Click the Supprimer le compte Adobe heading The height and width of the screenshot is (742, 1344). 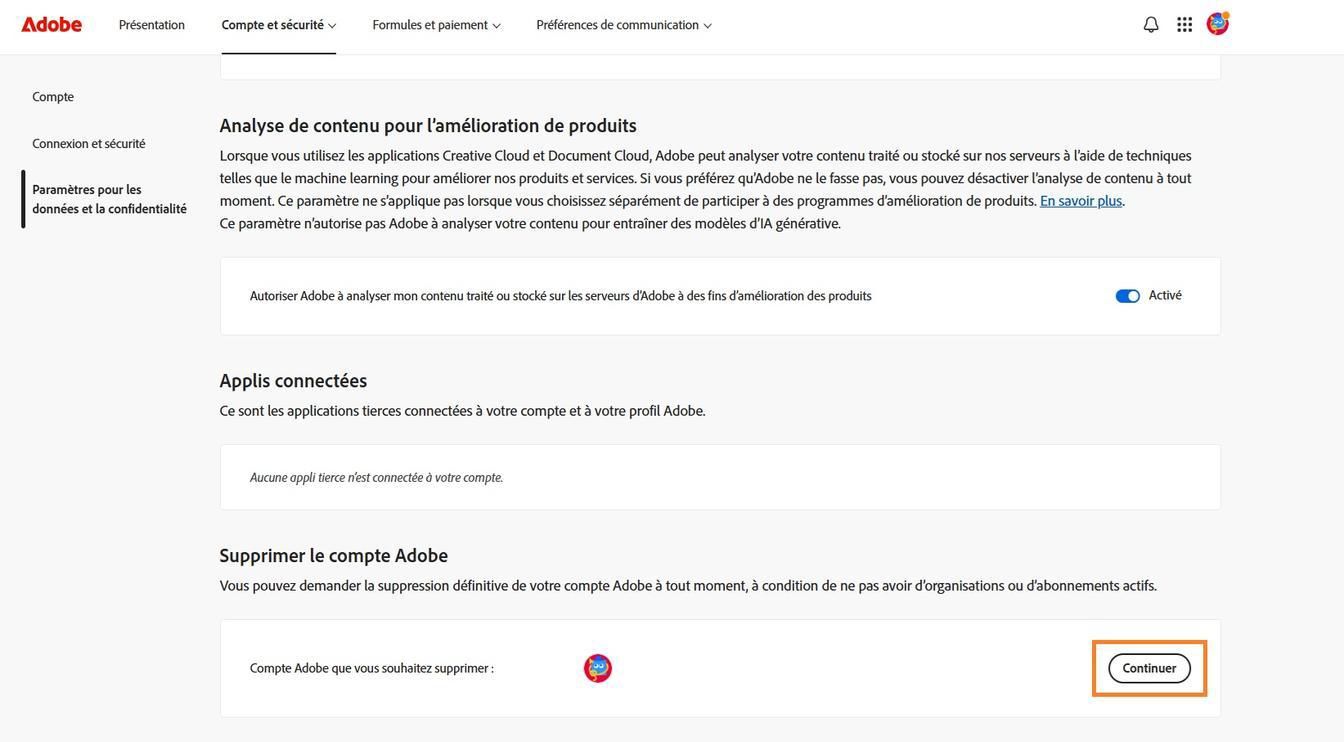(334, 555)
